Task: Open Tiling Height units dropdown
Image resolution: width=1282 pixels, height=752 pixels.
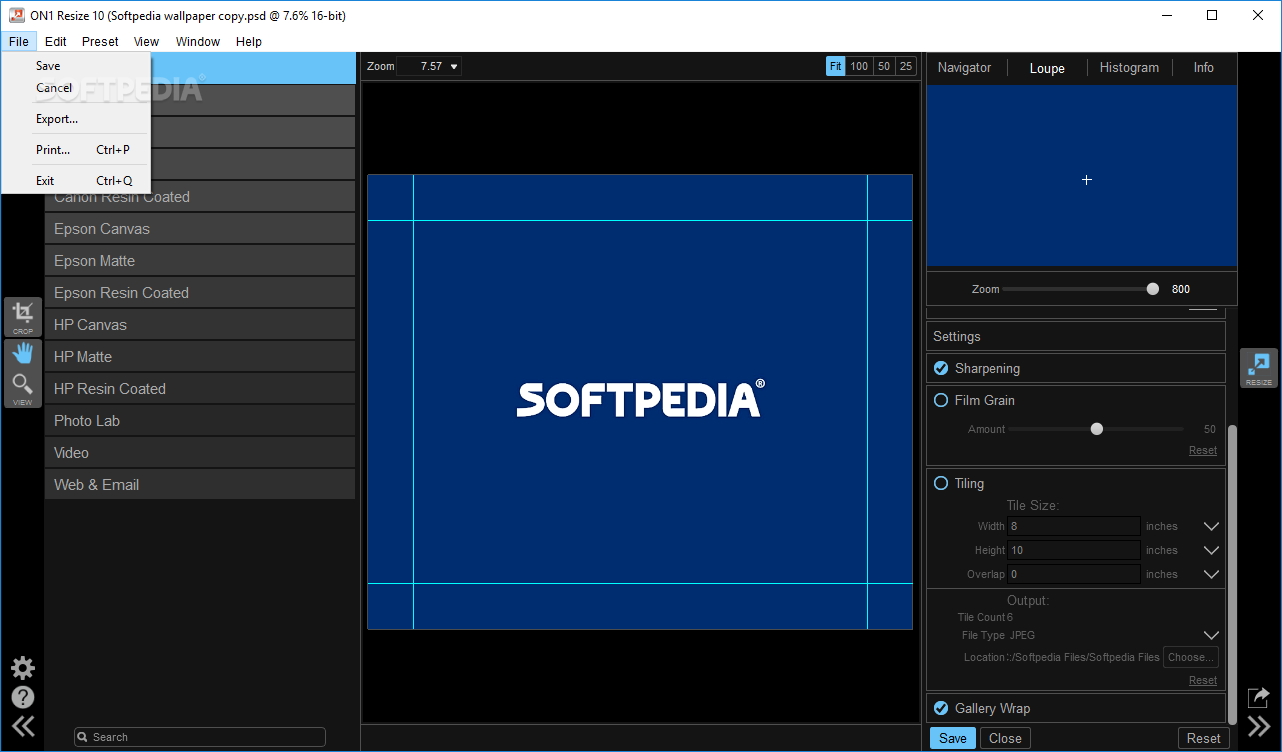Action: point(1211,550)
